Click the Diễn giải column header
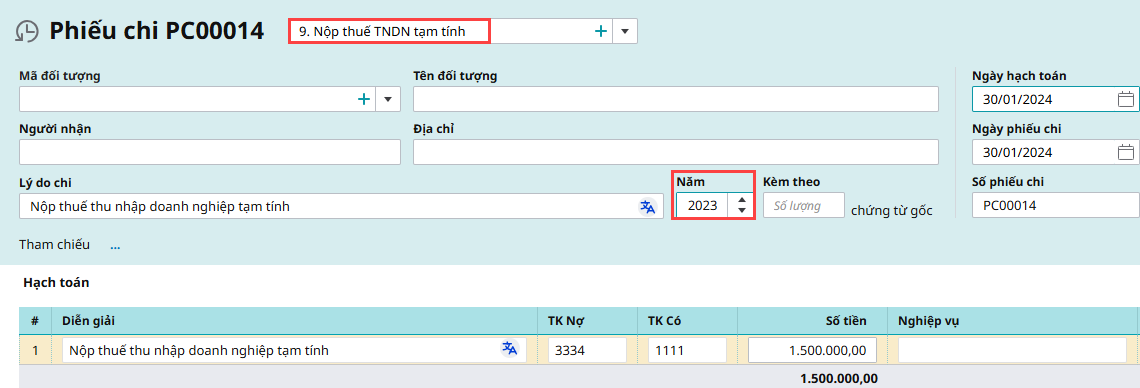The width and height of the screenshot is (1140, 388). pos(294,320)
